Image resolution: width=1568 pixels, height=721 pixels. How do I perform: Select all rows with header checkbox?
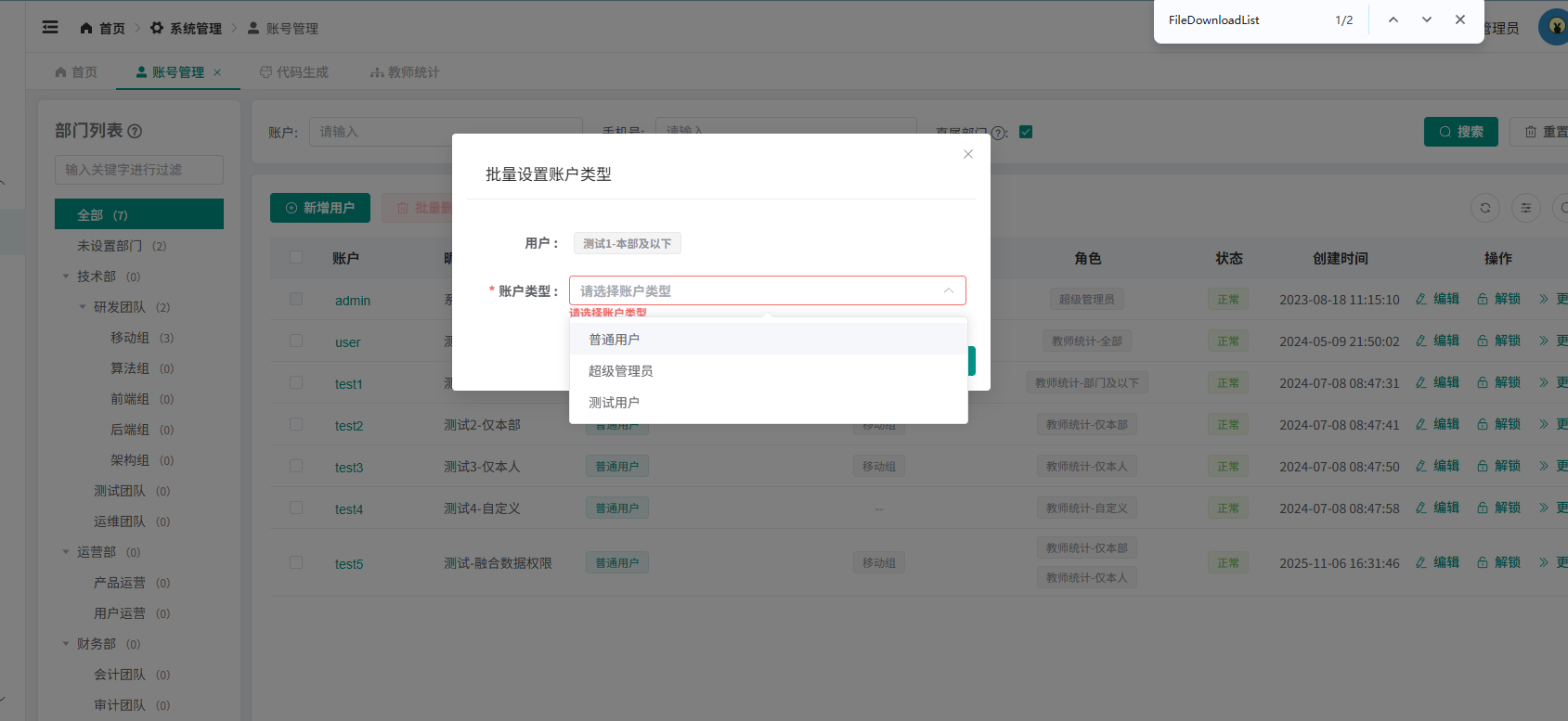pyautogui.click(x=296, y=257)
